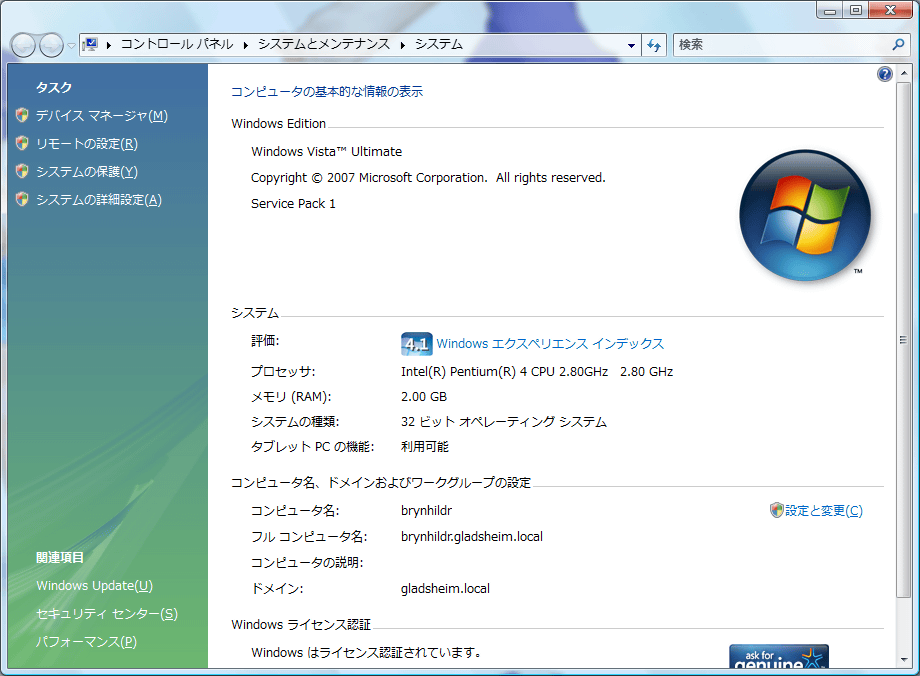Click the refresh icon beside the address bar

[654, 45]
